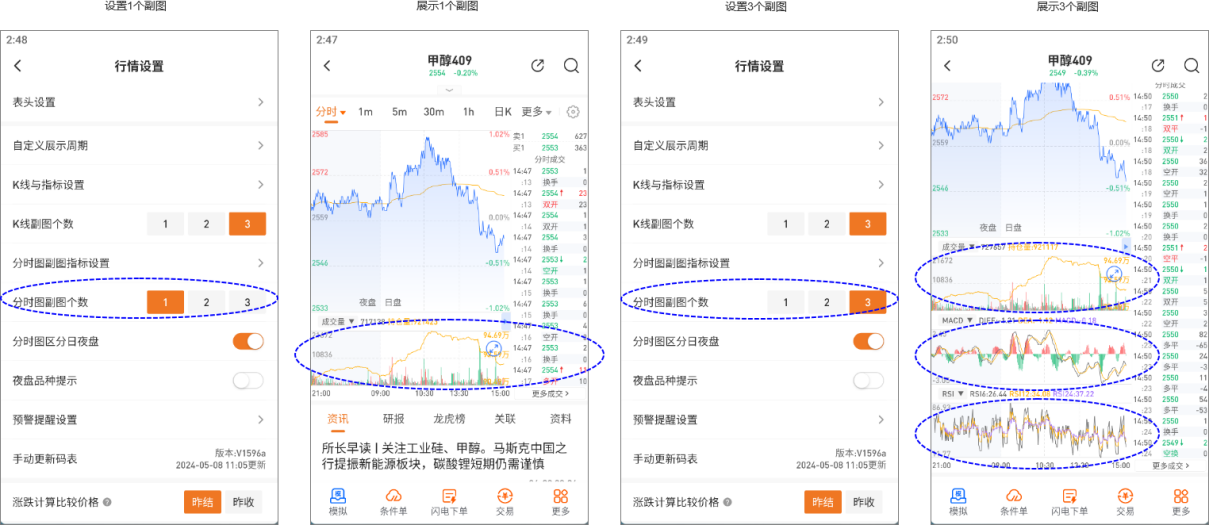Tap circular expand icon in 2:47 volume chart
Image resolution: width=1209 pixels, height=525 pixels.
coord(493,349)
